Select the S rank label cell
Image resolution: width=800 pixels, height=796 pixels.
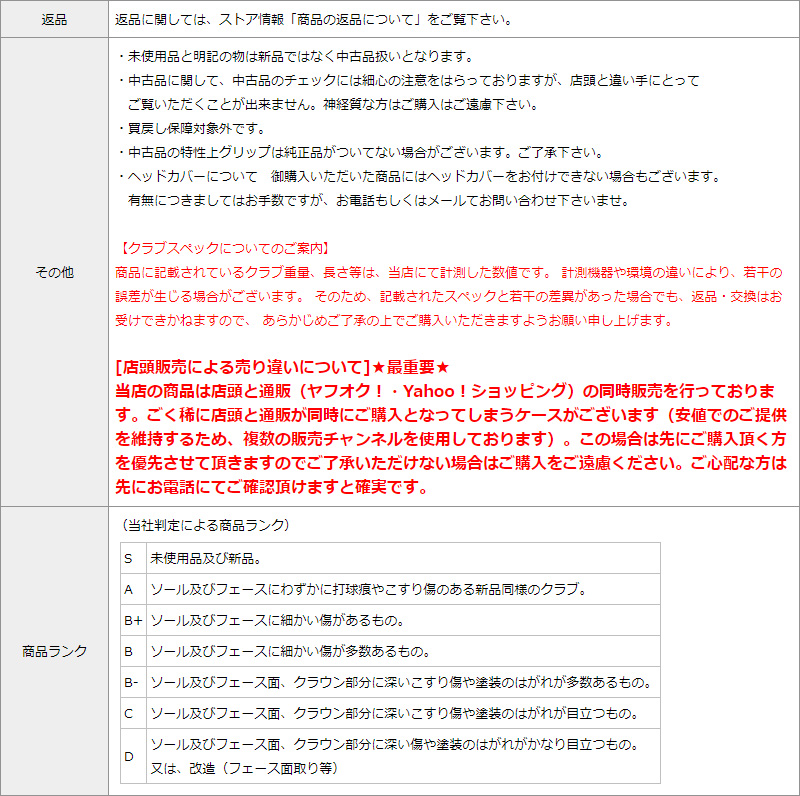[x=132, y=558]
